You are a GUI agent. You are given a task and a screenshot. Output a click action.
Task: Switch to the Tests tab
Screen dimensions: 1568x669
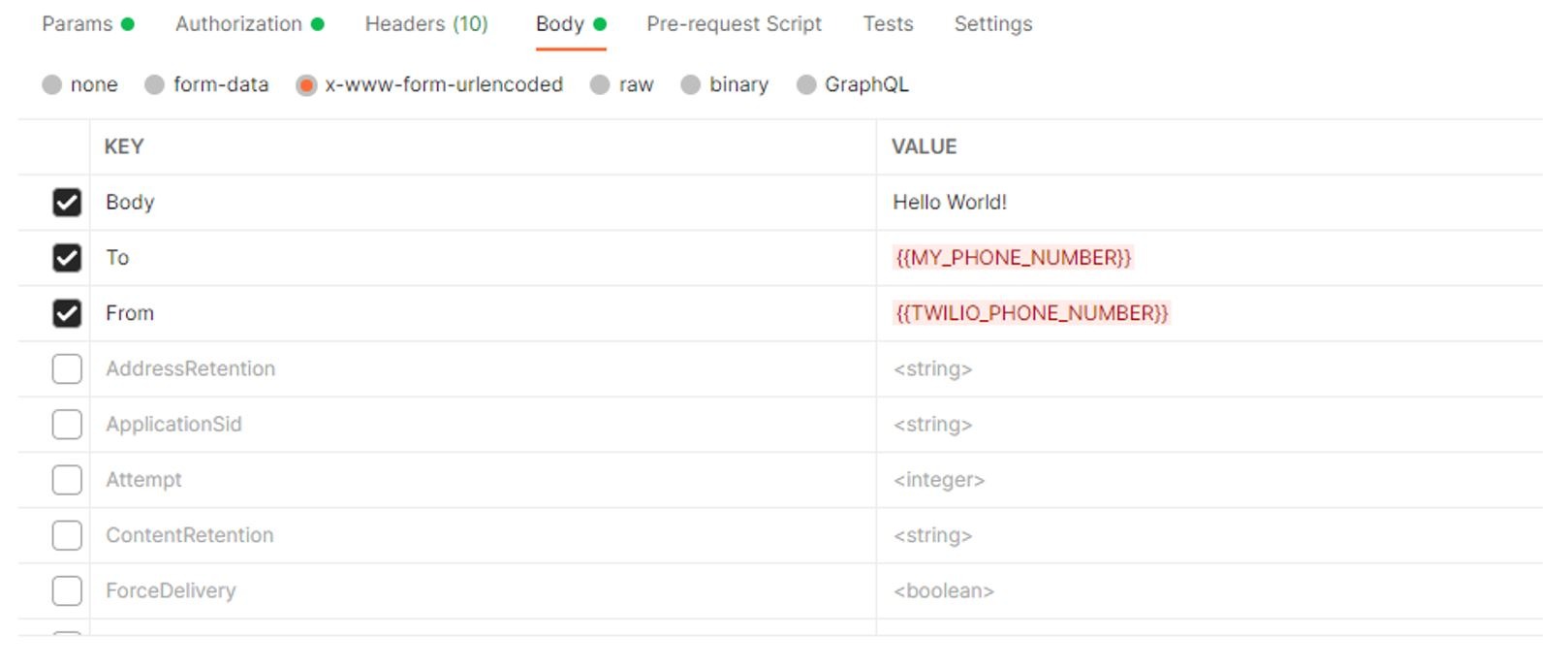coord(888,24)
